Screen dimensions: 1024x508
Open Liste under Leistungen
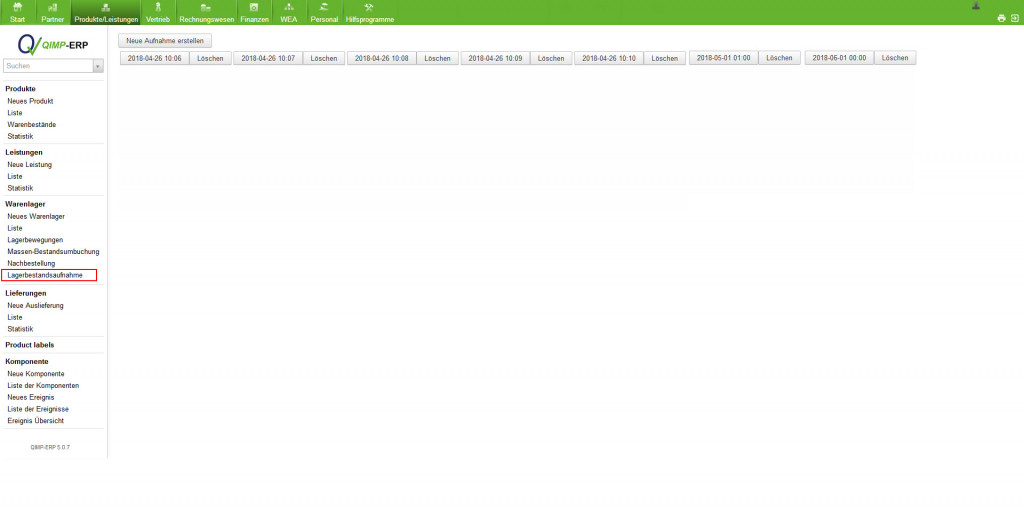point(15,176)
